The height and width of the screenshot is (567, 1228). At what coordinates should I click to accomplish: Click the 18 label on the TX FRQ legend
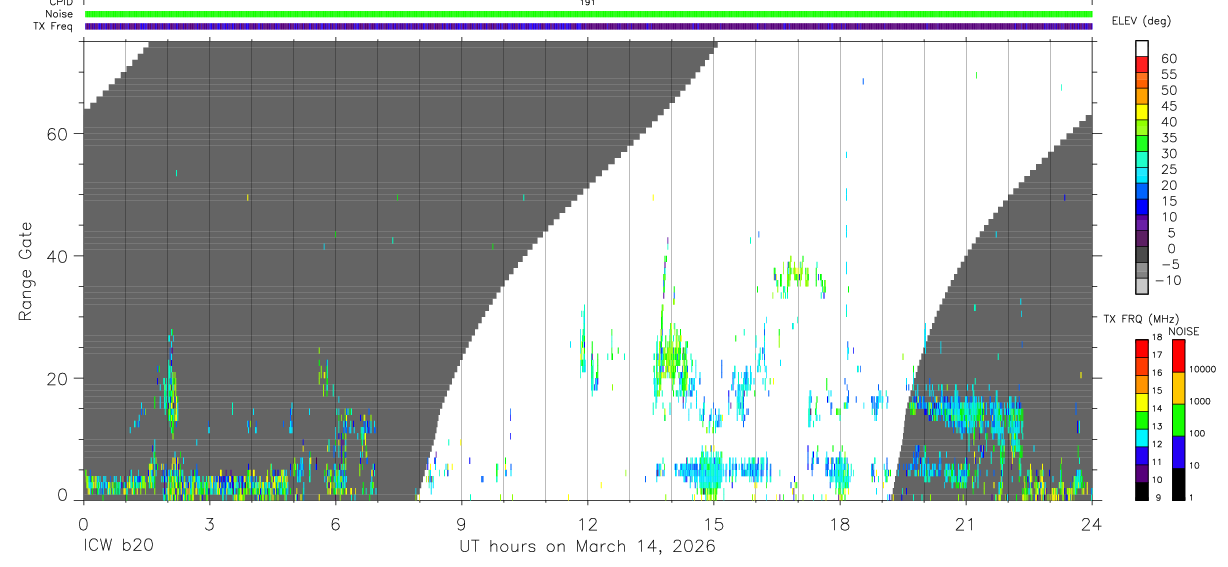coord(1157,337)
